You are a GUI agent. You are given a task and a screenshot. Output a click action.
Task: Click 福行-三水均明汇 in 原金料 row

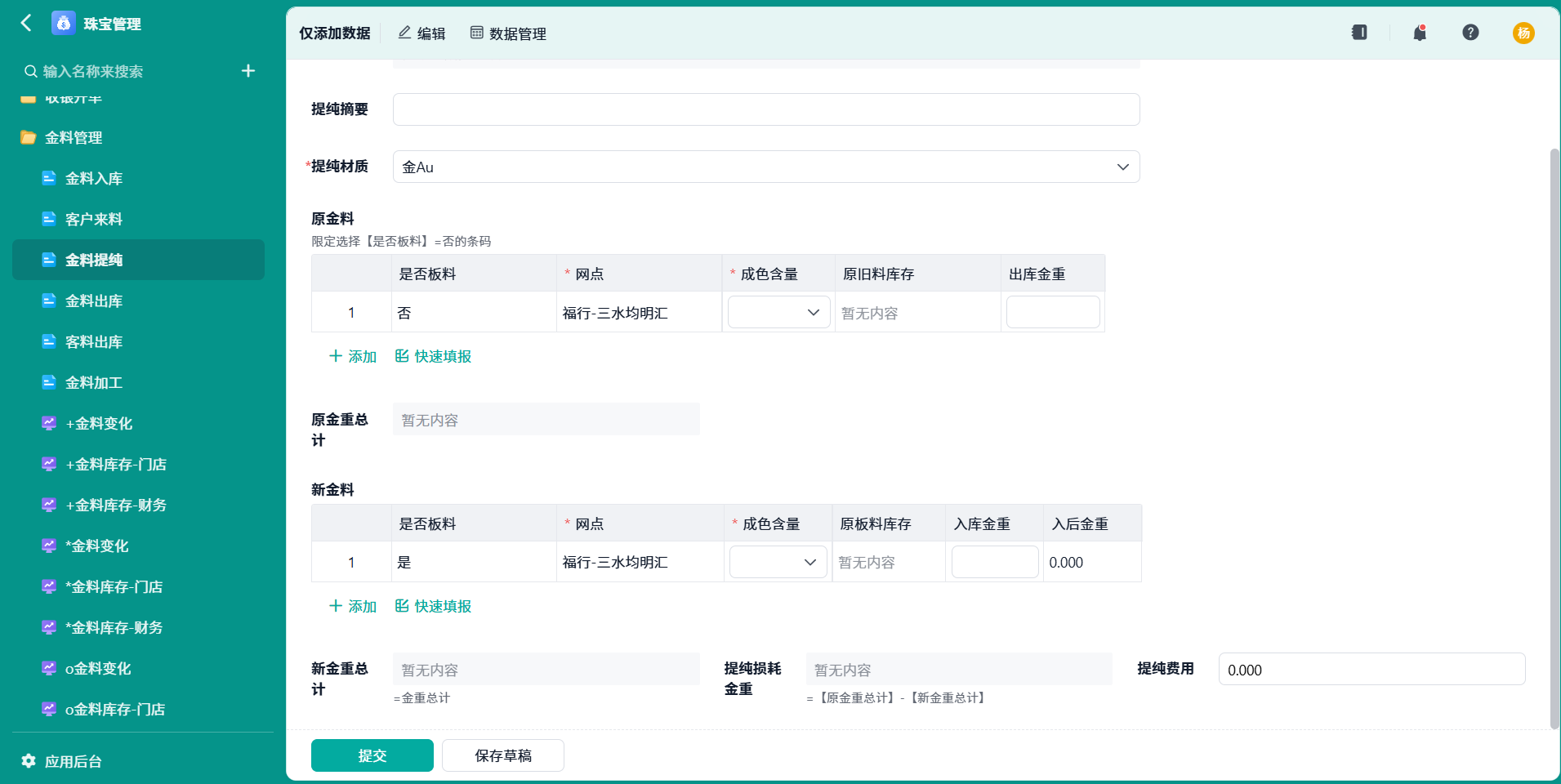(x=615, y=313)
